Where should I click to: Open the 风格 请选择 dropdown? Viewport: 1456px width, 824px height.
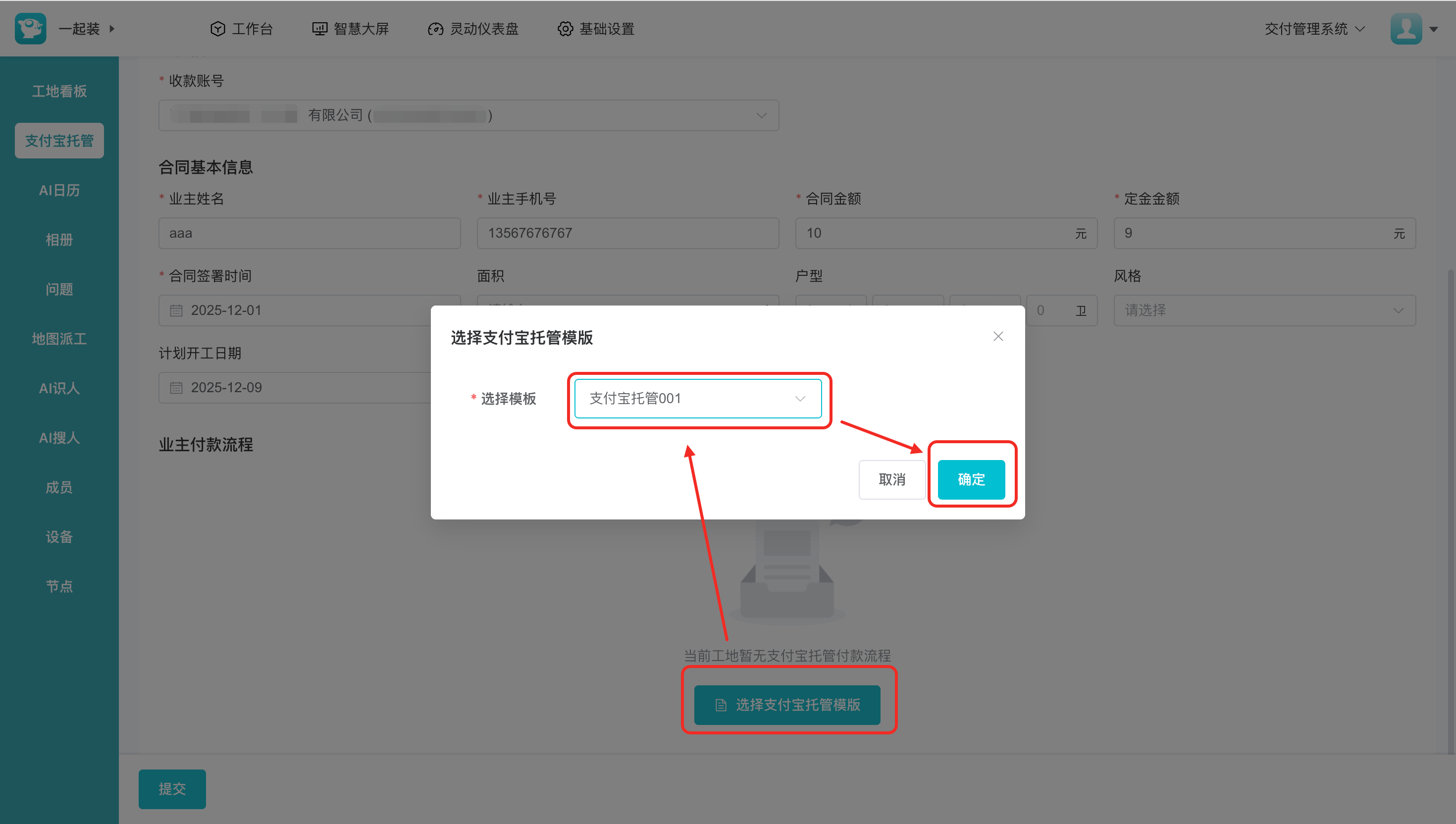click(1264, 310)
